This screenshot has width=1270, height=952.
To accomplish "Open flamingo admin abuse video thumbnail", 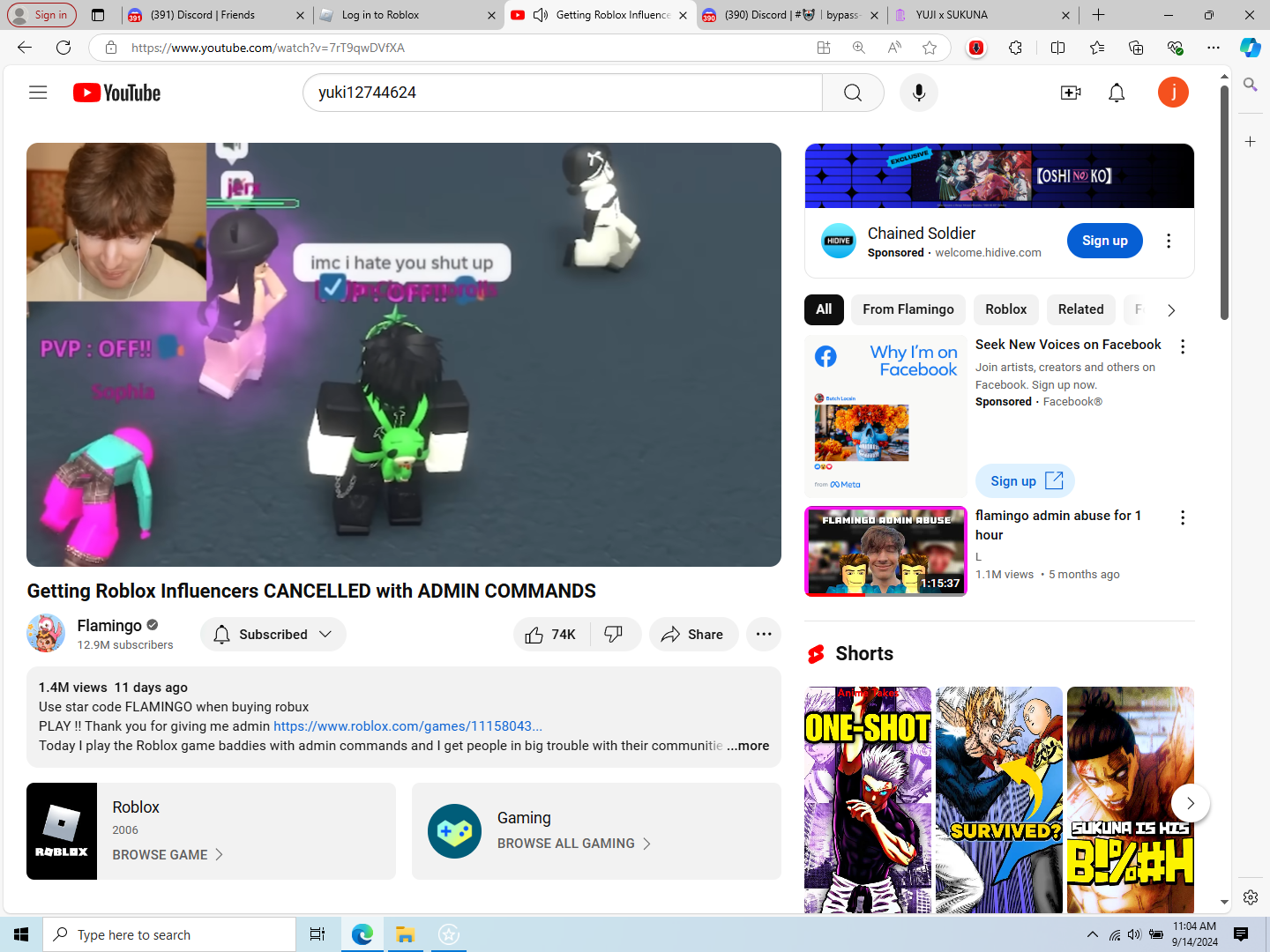I will click(x=885, y=551).
